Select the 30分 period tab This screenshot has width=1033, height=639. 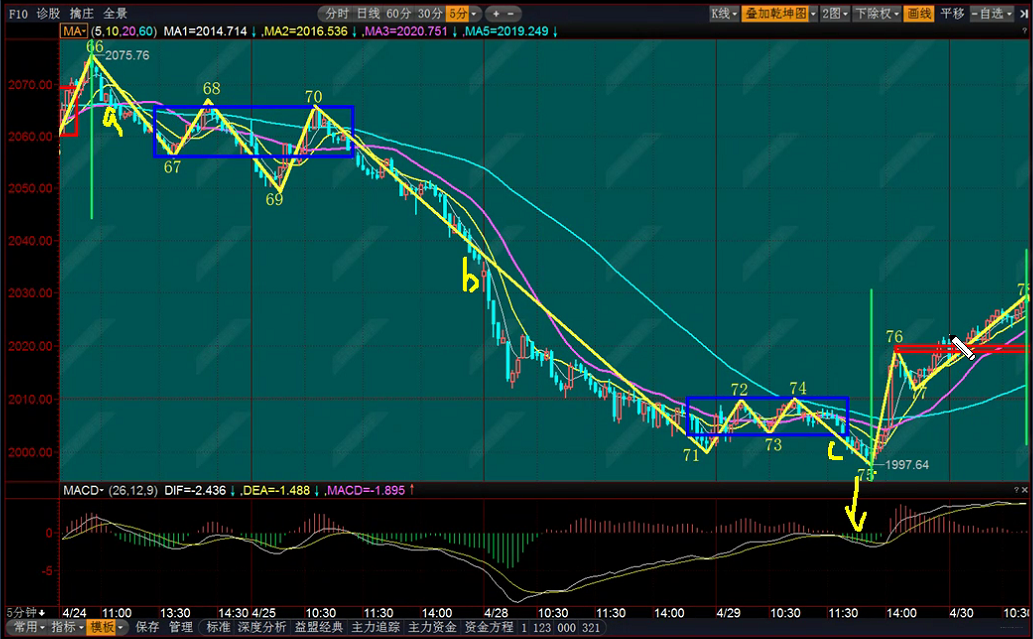(x=430, y=13)
